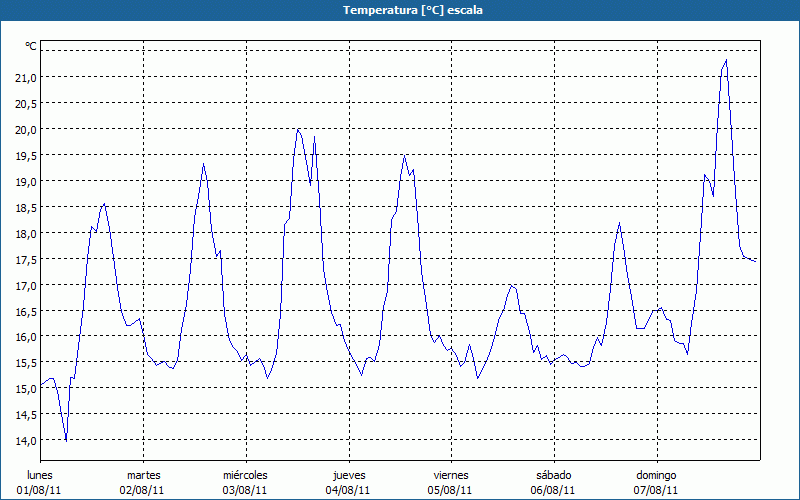Click the 14,0 y-axis tick label
Viewport: 800px width, 500px height.
tap(25, 441)
